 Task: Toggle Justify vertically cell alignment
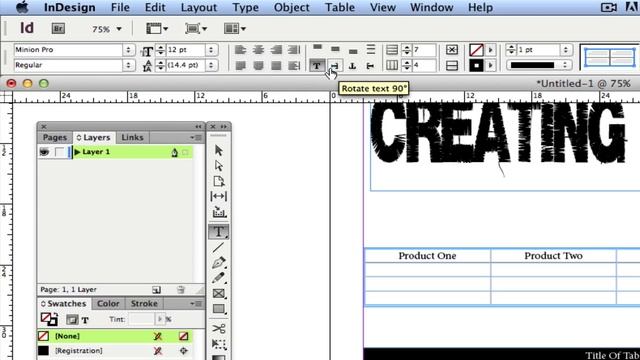pos(371,50)
